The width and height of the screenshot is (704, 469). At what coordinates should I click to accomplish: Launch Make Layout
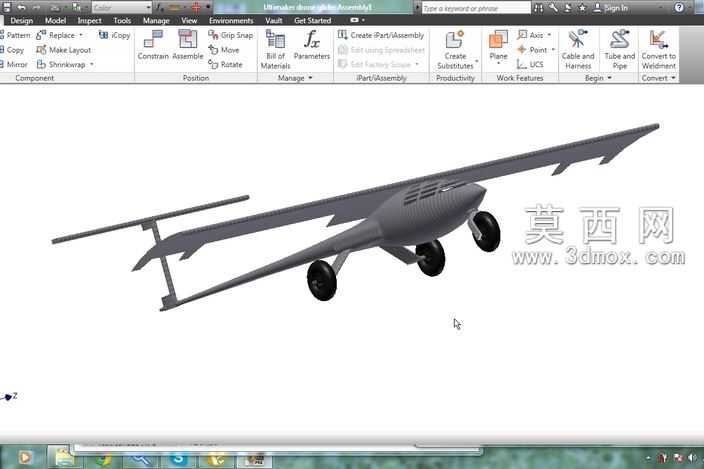pyautogui.click(x=64, y=50)
